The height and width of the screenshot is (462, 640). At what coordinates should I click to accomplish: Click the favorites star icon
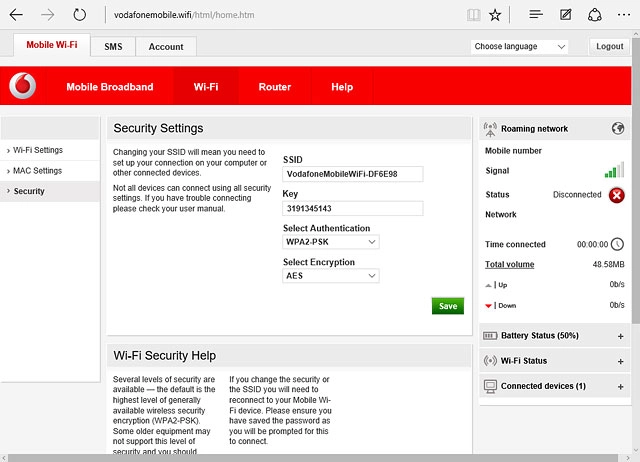(x=496, y=15)
